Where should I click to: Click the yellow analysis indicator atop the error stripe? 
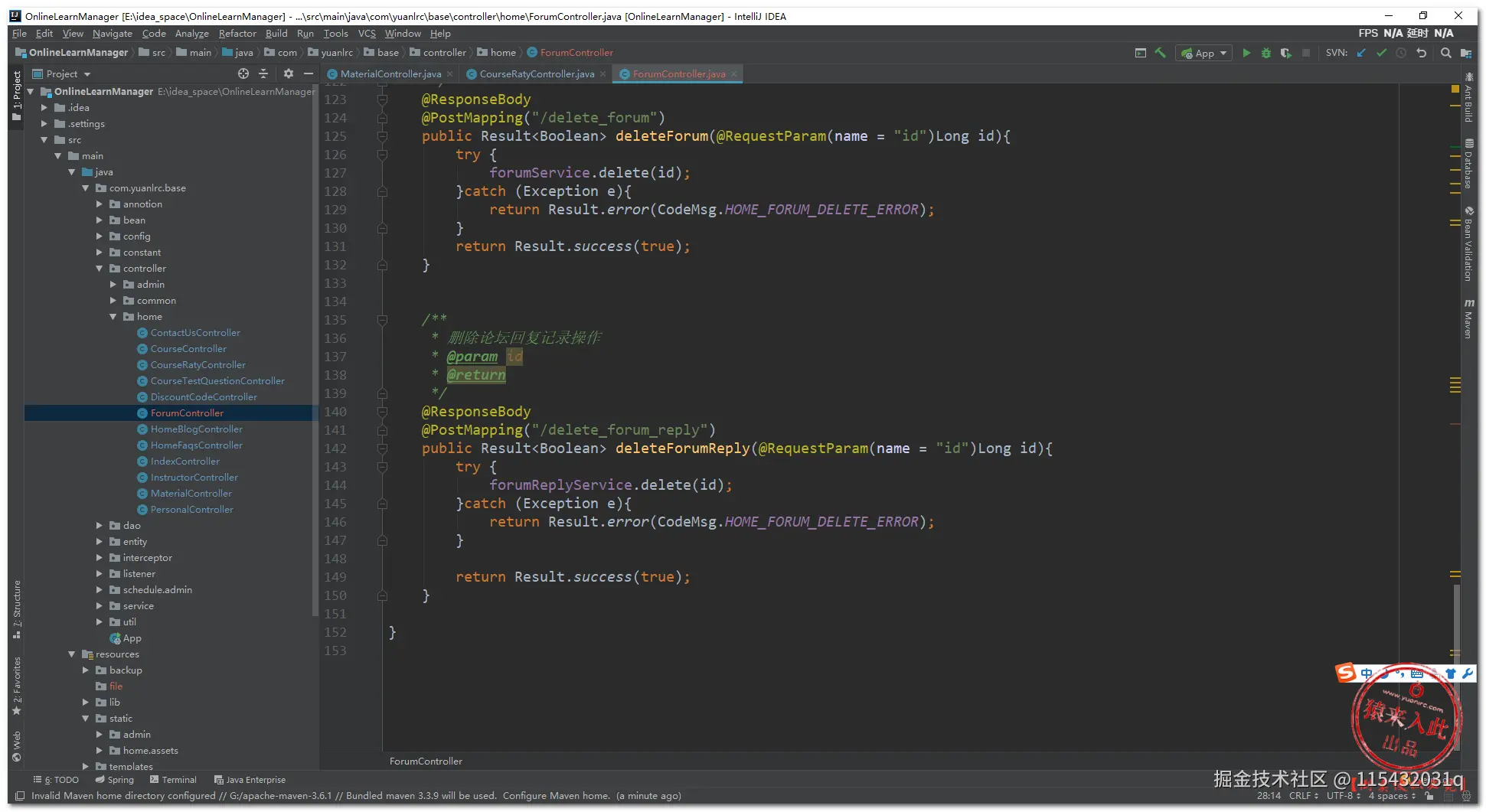(x=1455, y=90)
